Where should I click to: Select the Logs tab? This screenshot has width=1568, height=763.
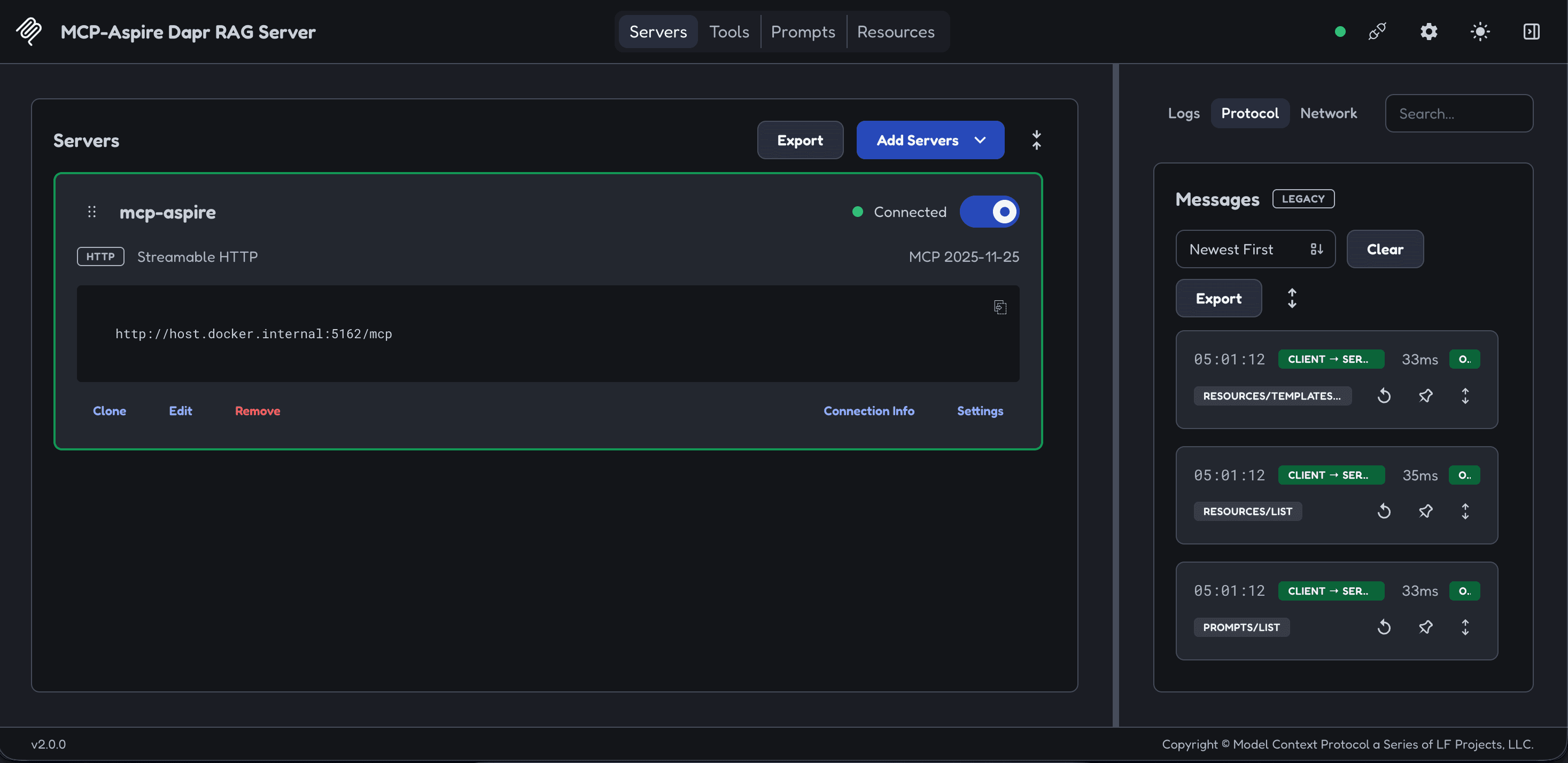(x=1183, y=113)
